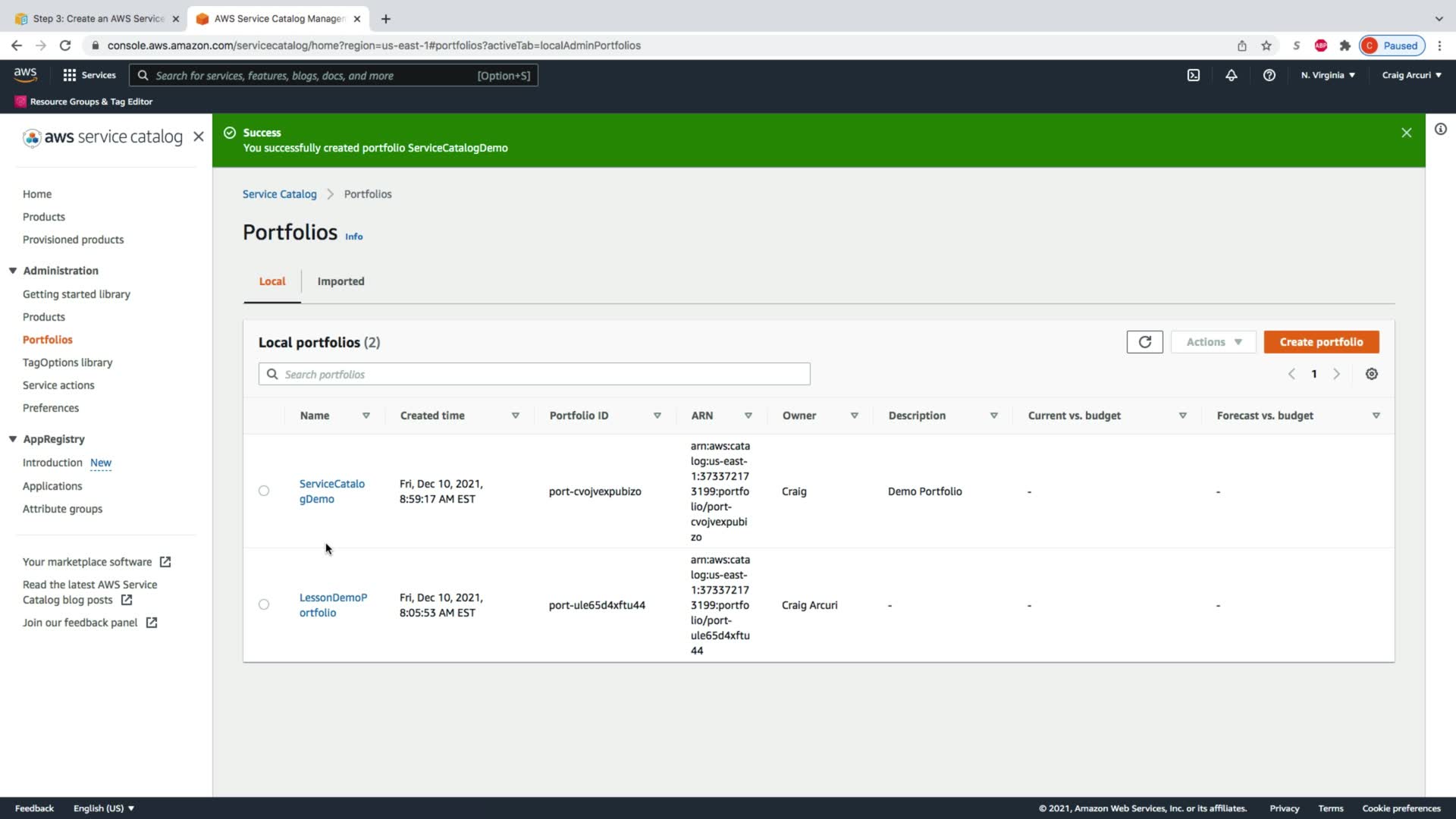Select the LessonDemoPortfolio radio button
The image size is (1456, 819).
264,604
